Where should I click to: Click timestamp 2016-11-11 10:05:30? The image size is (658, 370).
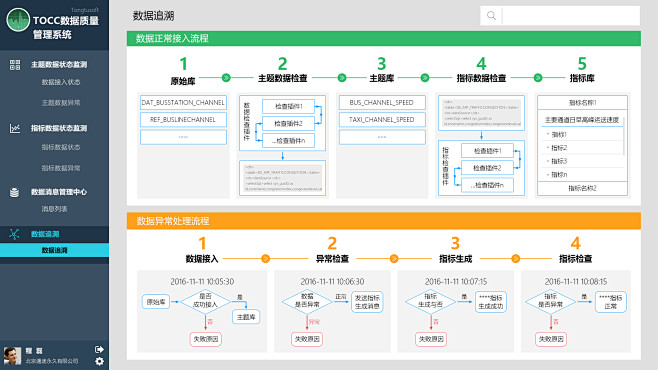(x=202, y=281)
